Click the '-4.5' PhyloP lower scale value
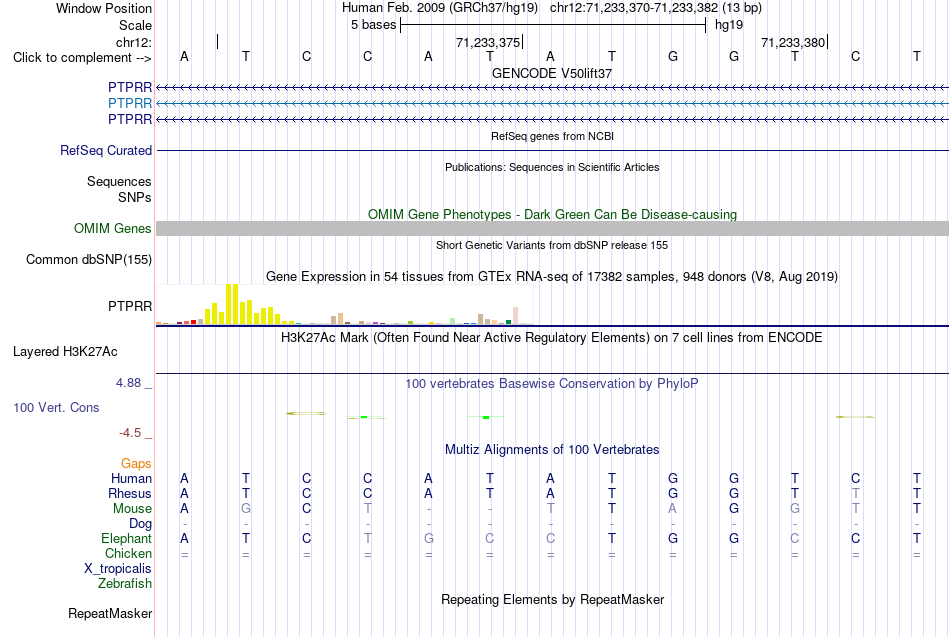The width and height of the screenshot is (950, 637). coord(130,433)
